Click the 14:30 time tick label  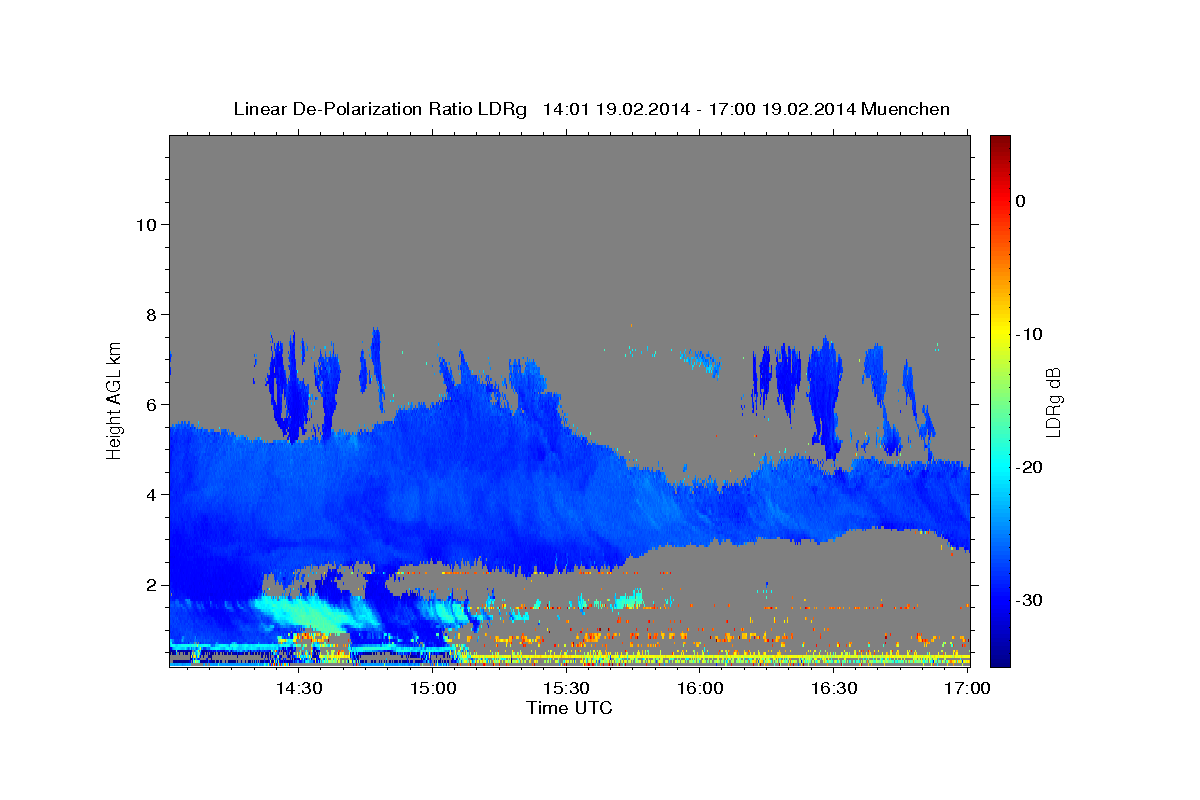pyautogui.click(x=299, y=688)
